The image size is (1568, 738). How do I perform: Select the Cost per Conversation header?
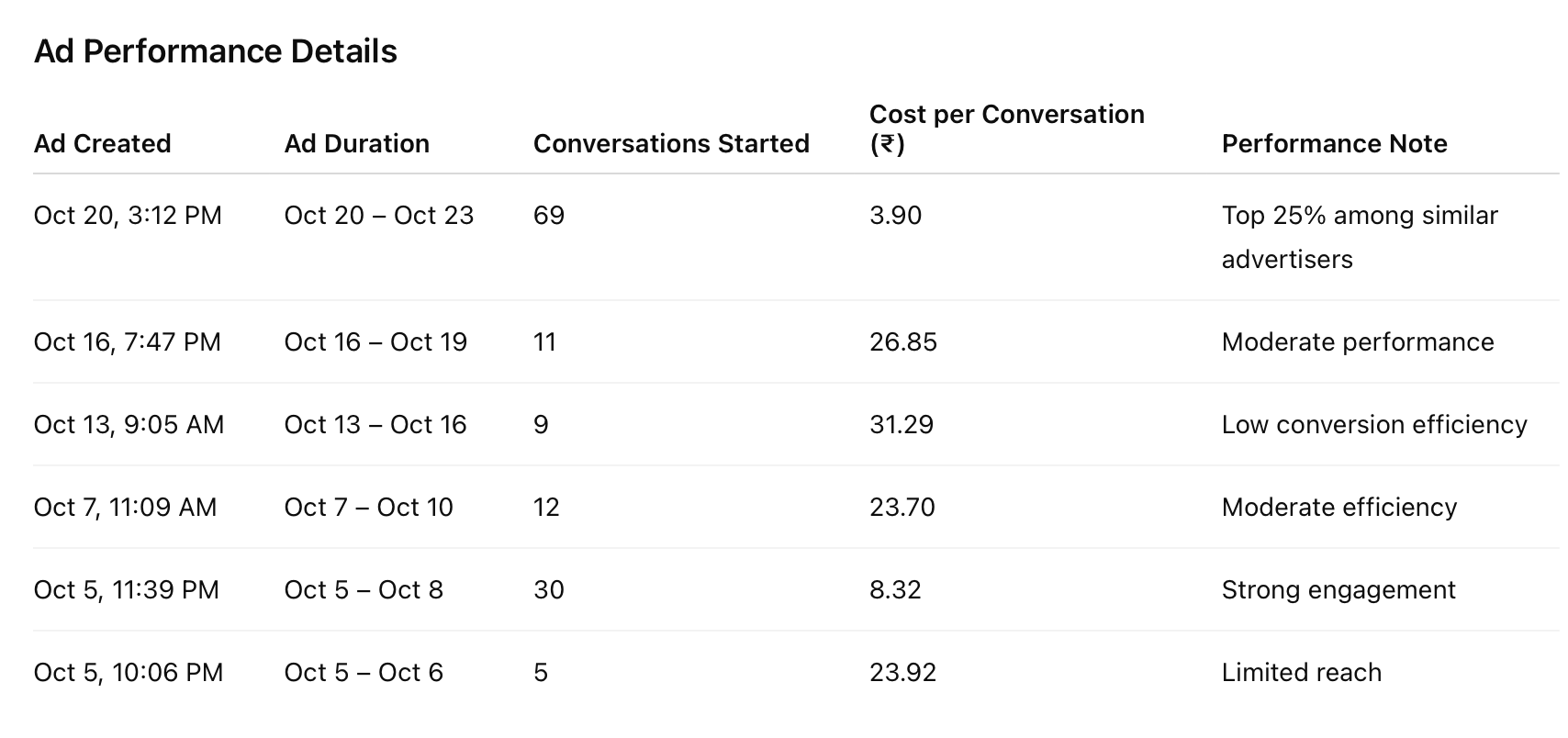(x=1006, y=128)
